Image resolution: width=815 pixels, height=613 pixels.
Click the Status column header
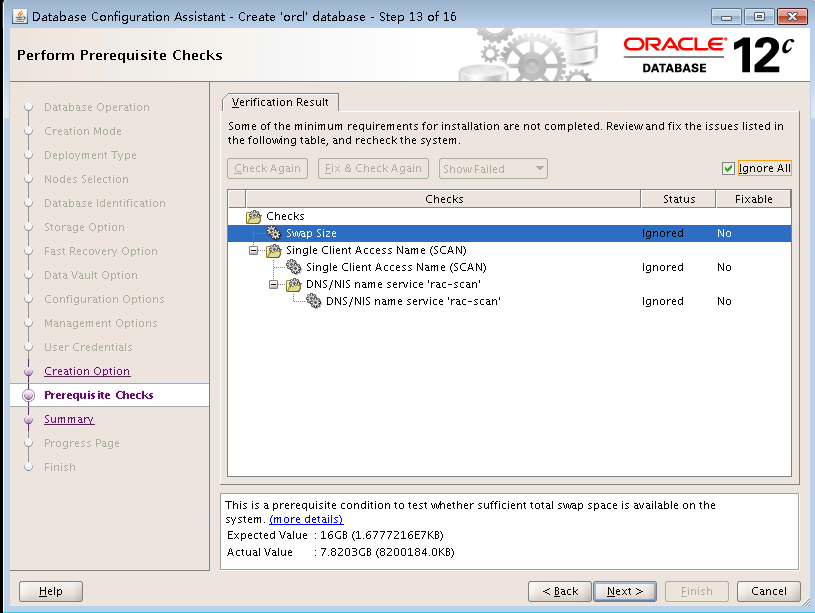click(678, 199)
